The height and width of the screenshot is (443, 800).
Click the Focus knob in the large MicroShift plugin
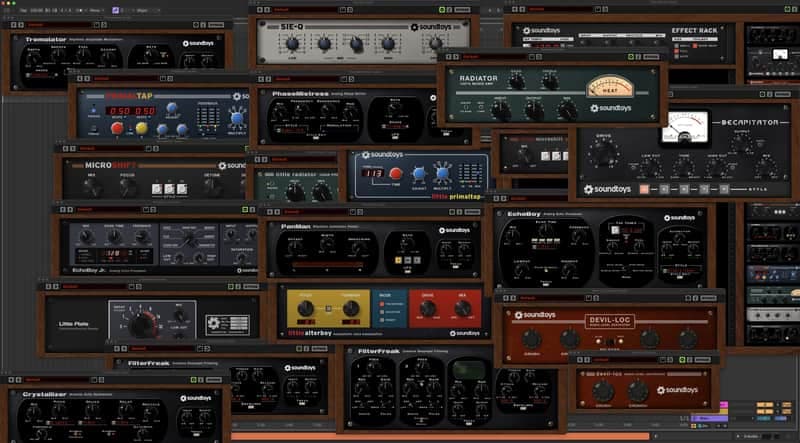point(128,188)
